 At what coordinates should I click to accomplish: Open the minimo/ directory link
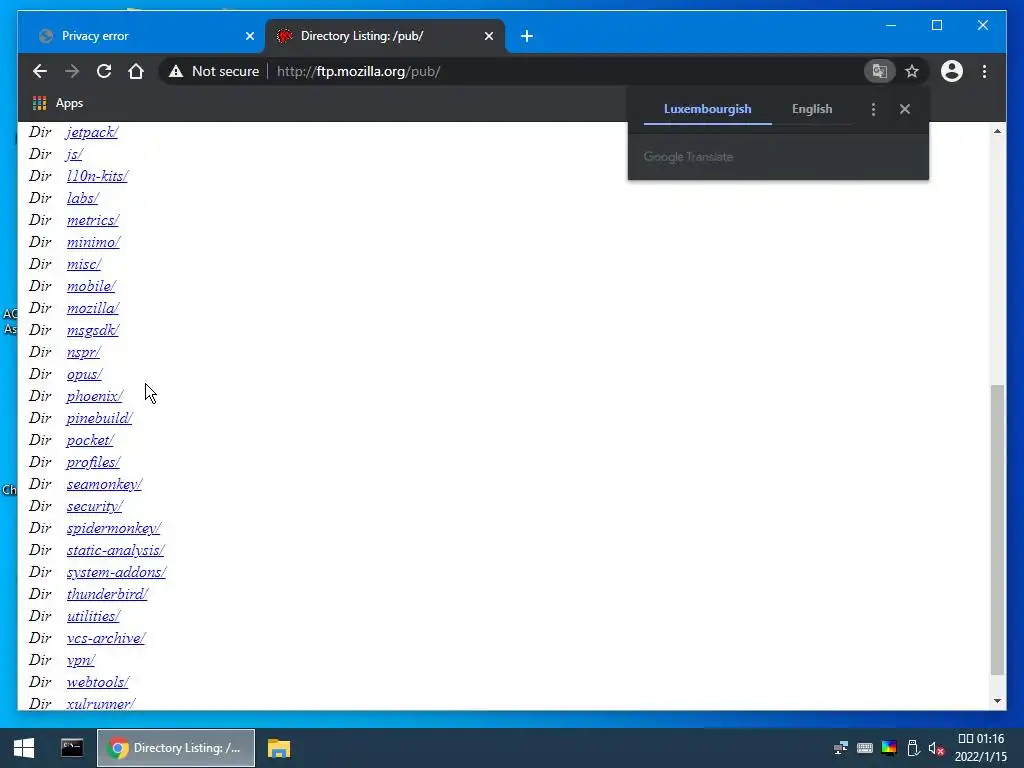click(x=93, y=242)
